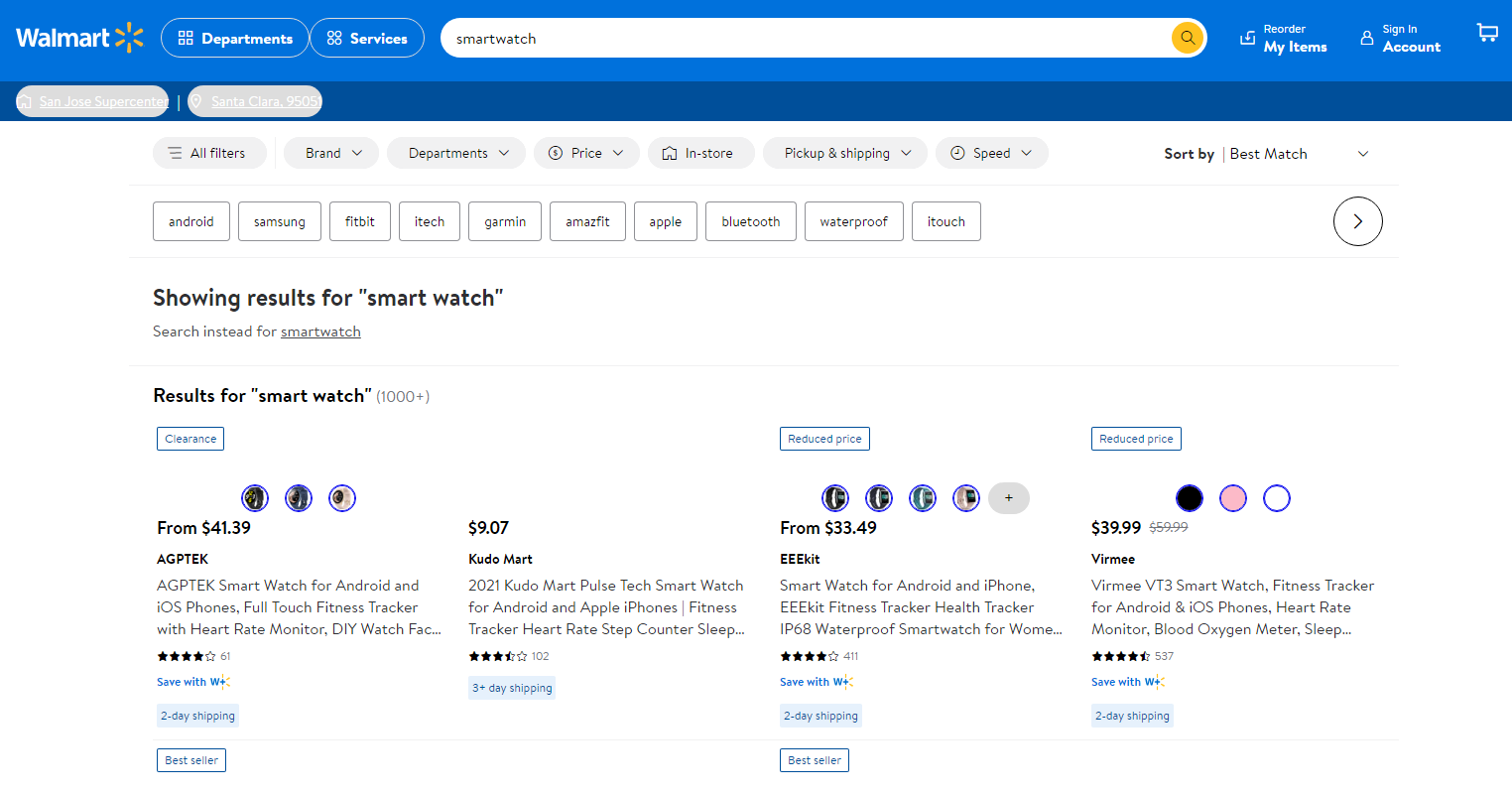The image size is (1512, 796).
Task: Select the garmin suggestion chip
Action: pos(505,221)
